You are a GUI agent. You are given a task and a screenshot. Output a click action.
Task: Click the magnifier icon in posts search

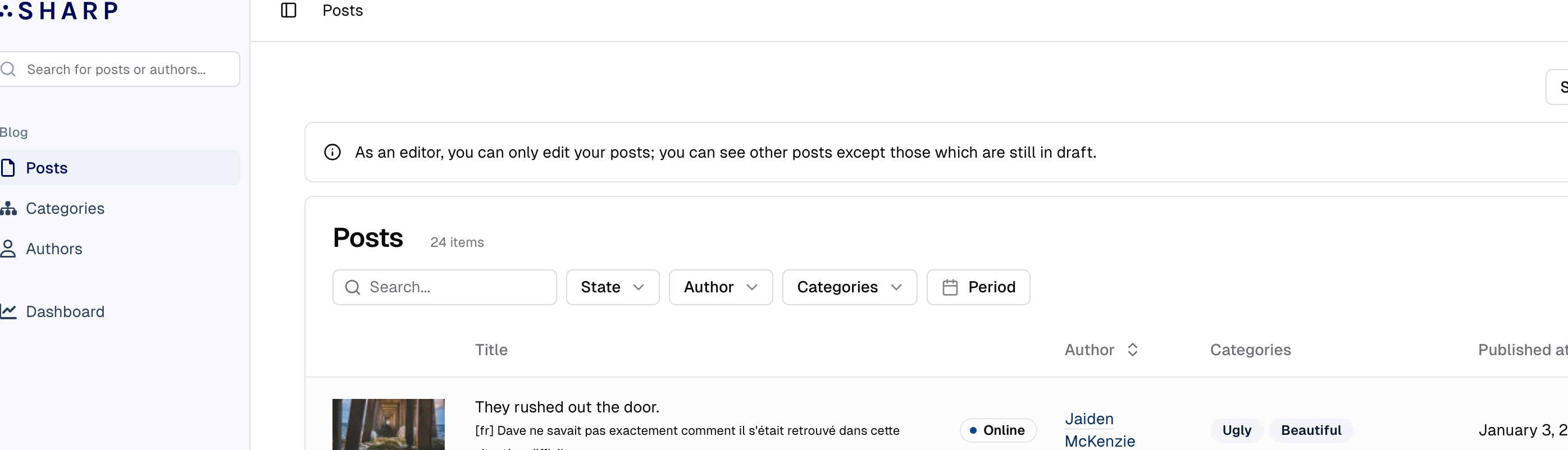pos(353,287)
